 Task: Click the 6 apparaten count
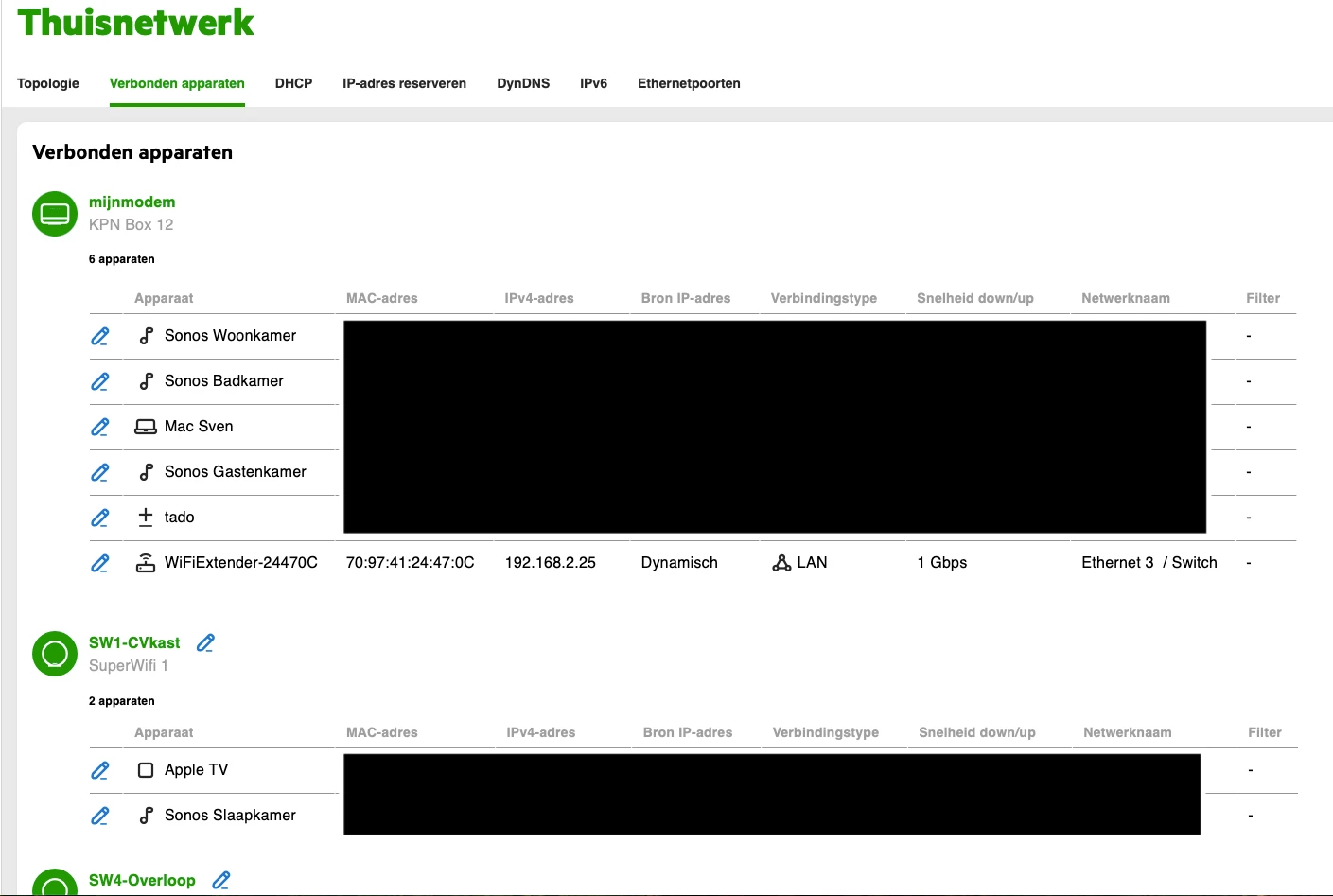[122, 259]
